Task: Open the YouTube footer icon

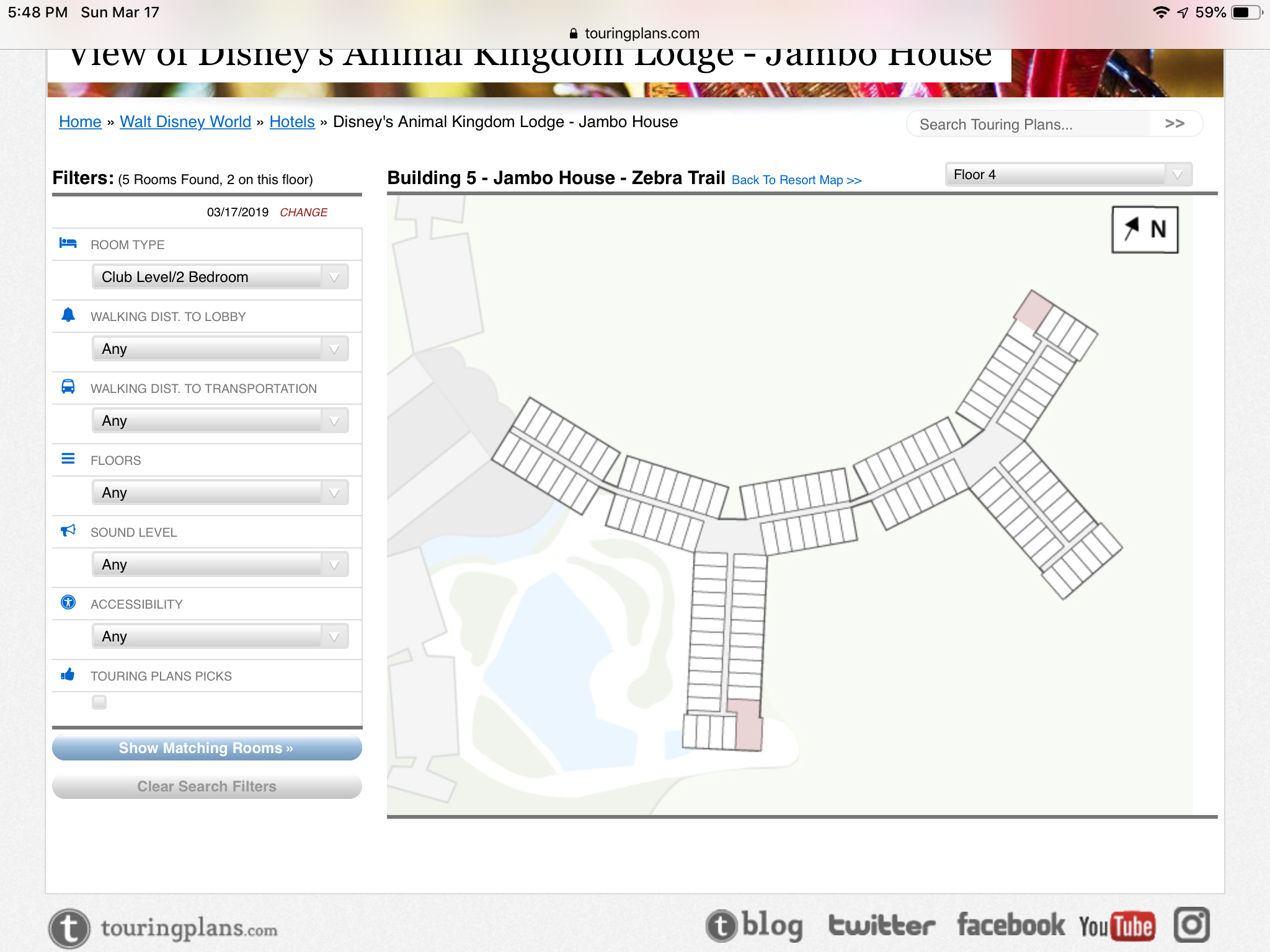Action: (x=1116, y=927)
